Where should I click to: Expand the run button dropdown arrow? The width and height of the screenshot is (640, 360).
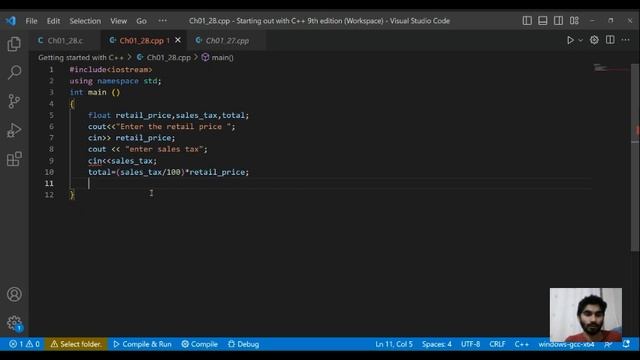click(580, 40)
